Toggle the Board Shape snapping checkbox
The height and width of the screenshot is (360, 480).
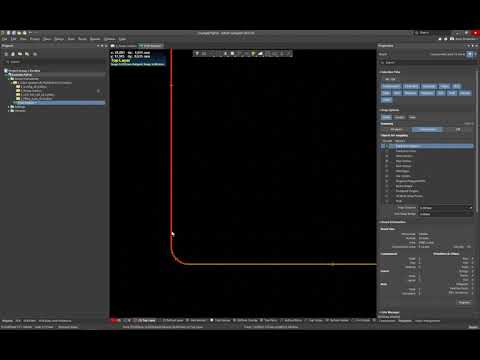point(387,186)
